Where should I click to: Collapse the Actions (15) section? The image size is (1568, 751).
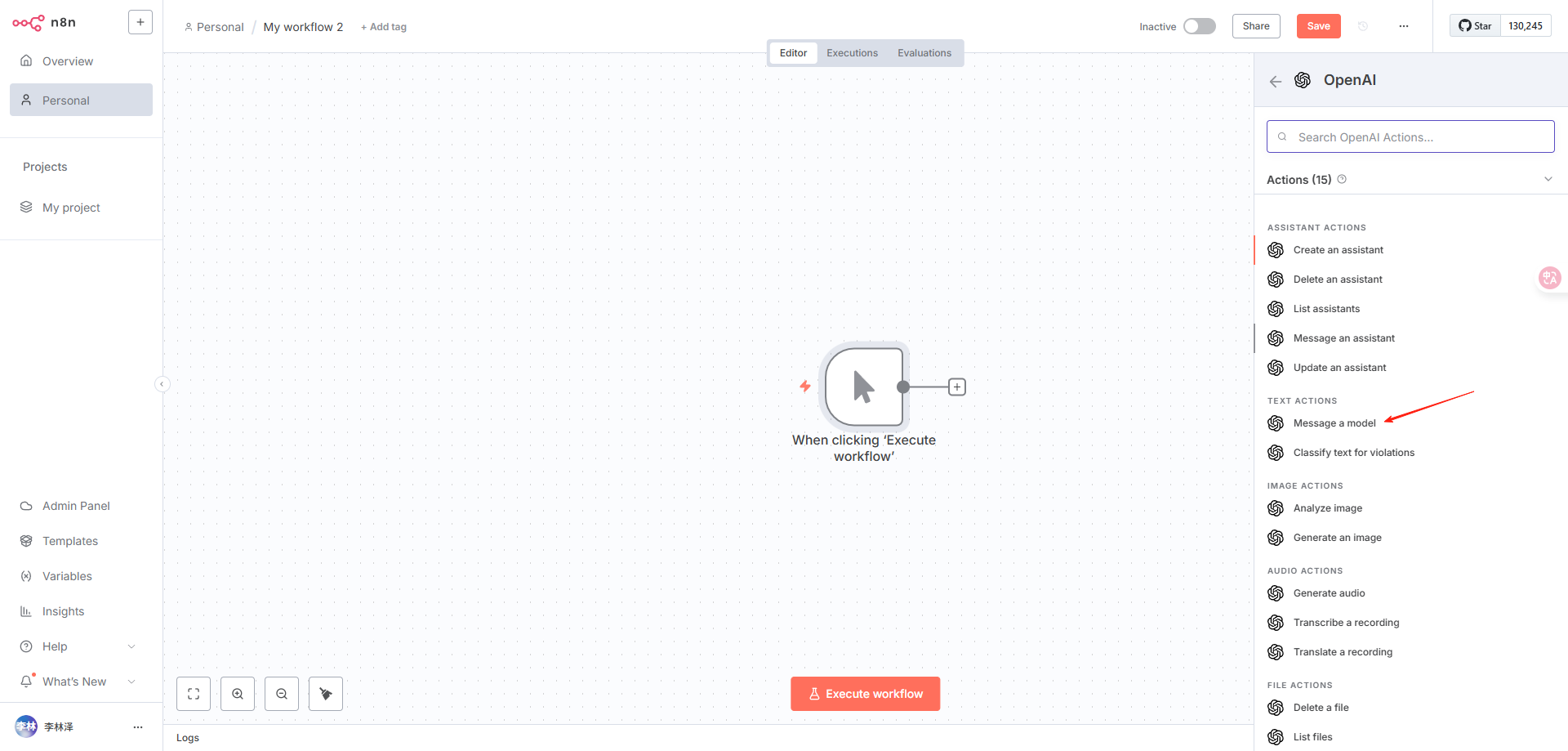(1548, 180)
